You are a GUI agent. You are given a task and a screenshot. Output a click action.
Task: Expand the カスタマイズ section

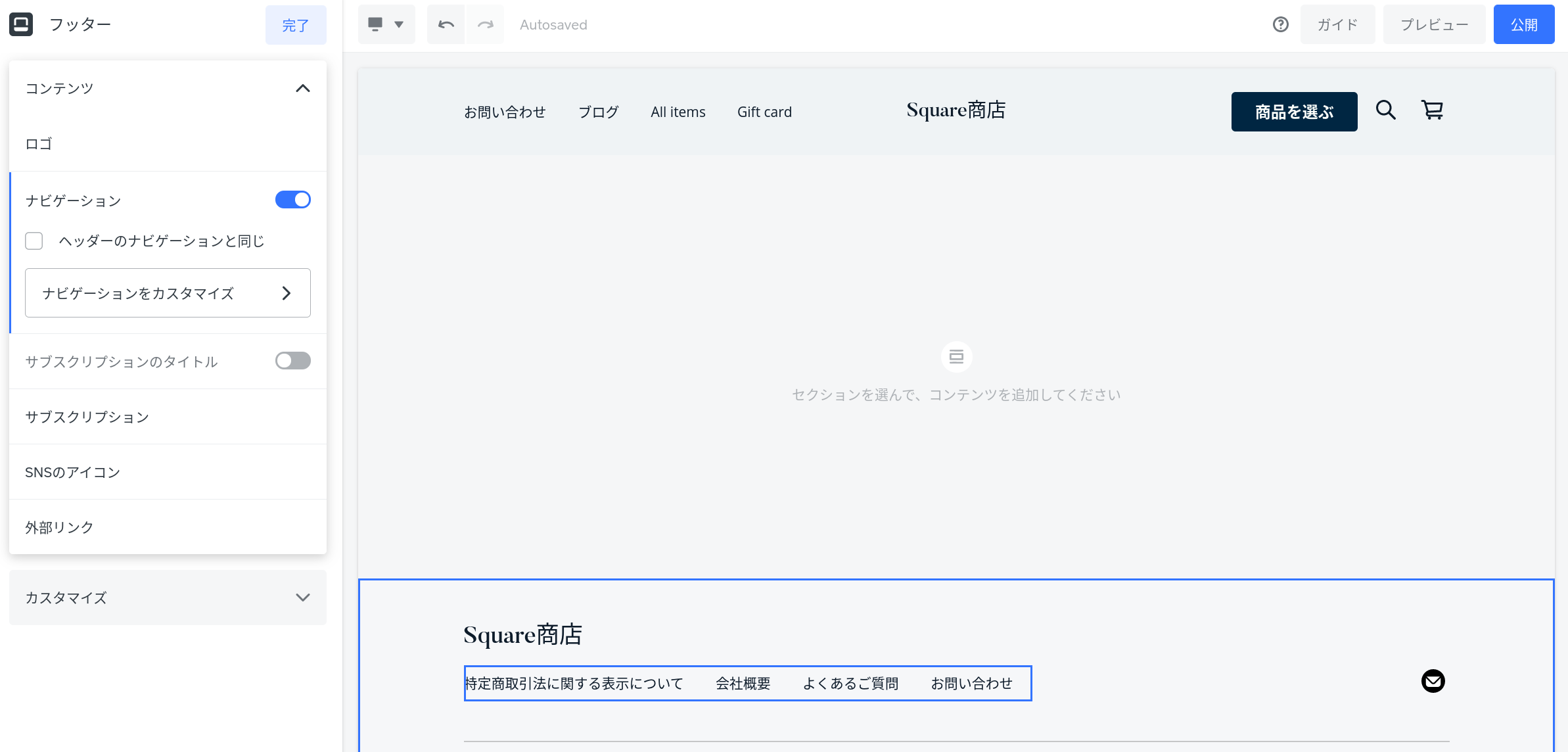(x=302, y=598)
